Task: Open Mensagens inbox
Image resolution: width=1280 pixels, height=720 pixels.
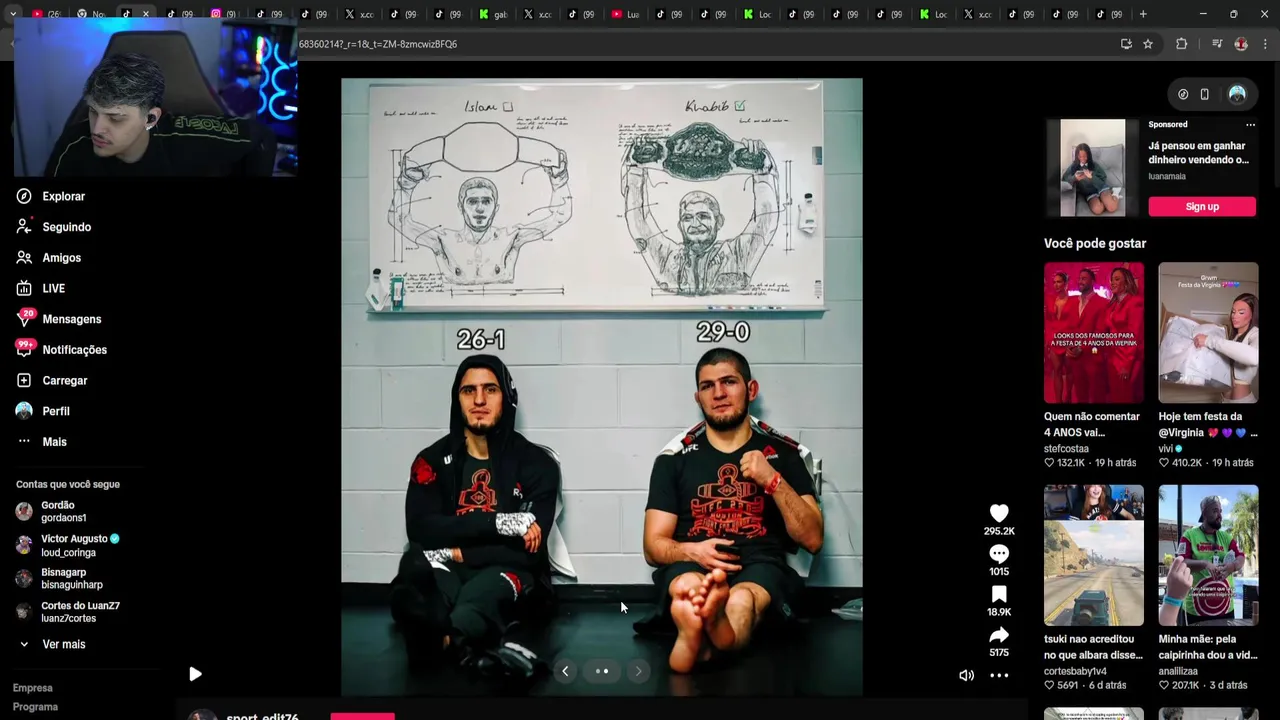Action: [x=60, y=319]
